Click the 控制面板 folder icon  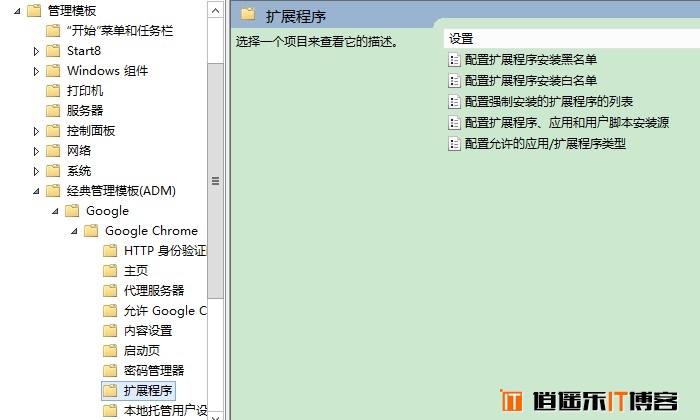(53, 131)
